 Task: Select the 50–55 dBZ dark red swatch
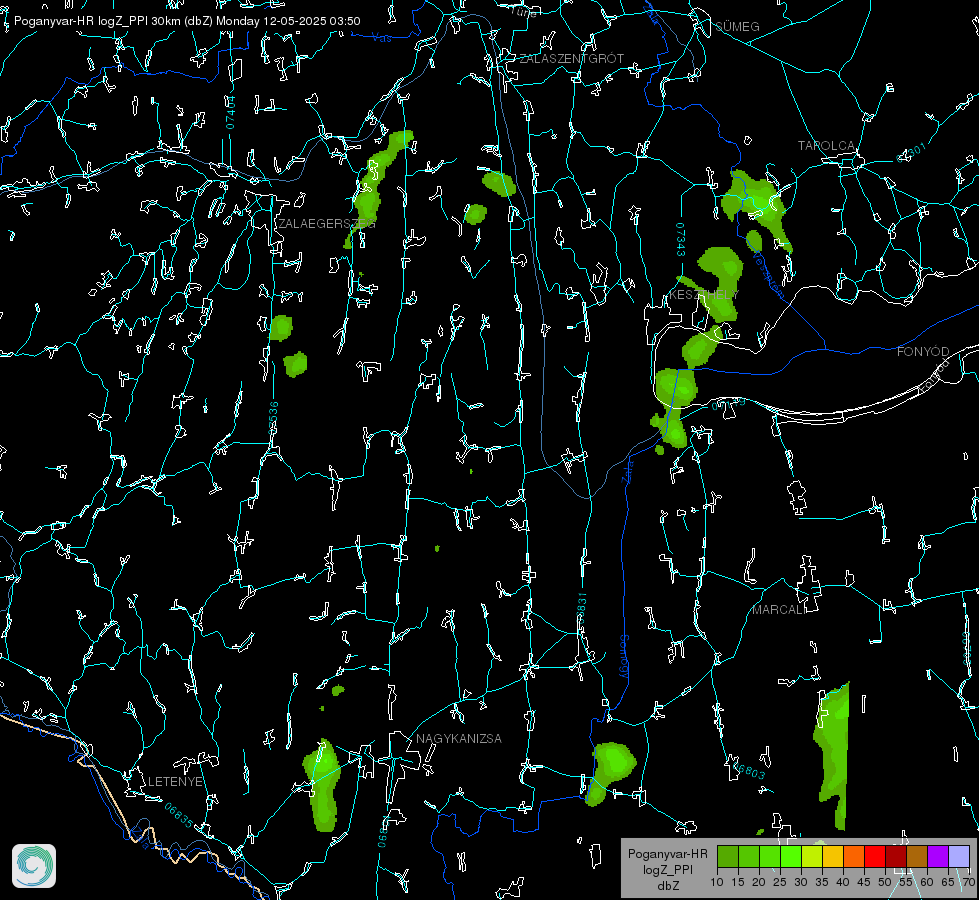click(x=897, y=856)
